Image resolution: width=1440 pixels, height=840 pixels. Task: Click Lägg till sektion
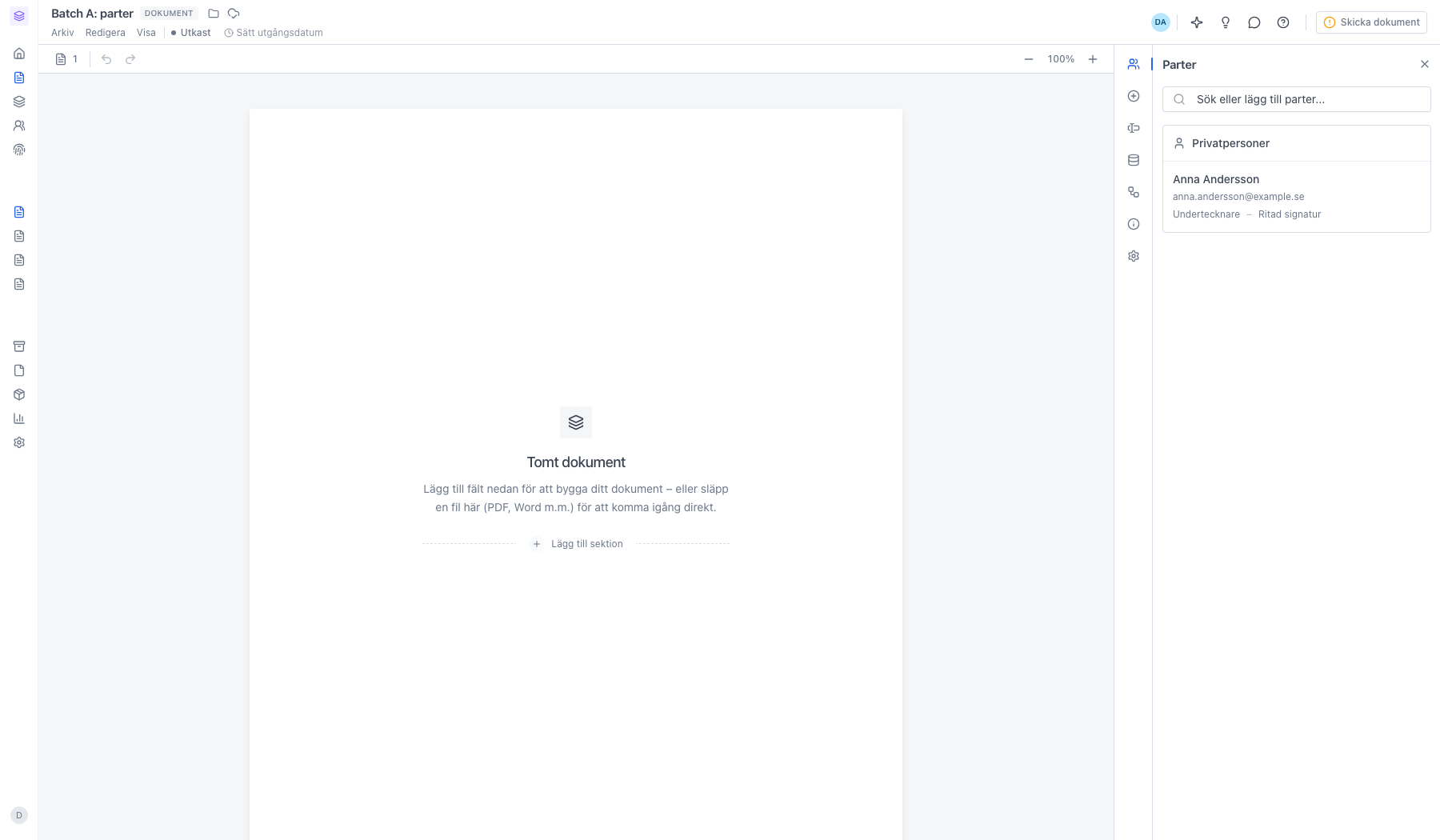coord(578,544)
